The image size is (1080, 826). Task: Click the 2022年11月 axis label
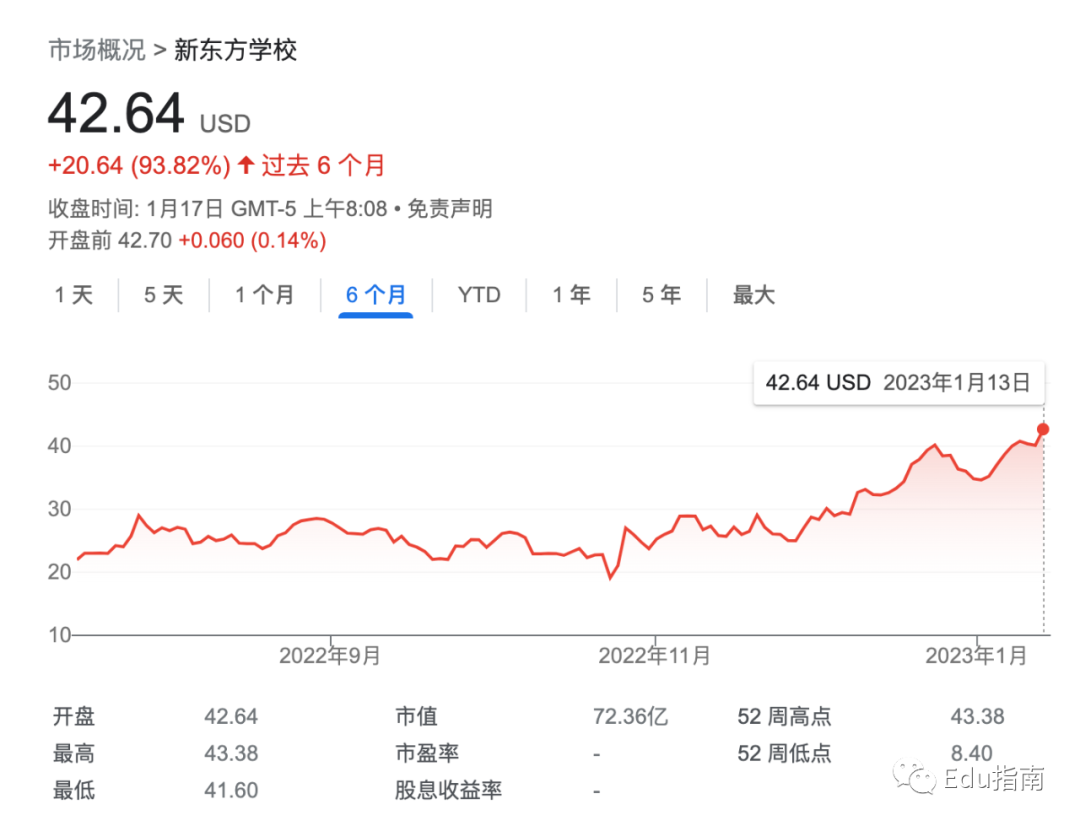click(x=654, y=655)
